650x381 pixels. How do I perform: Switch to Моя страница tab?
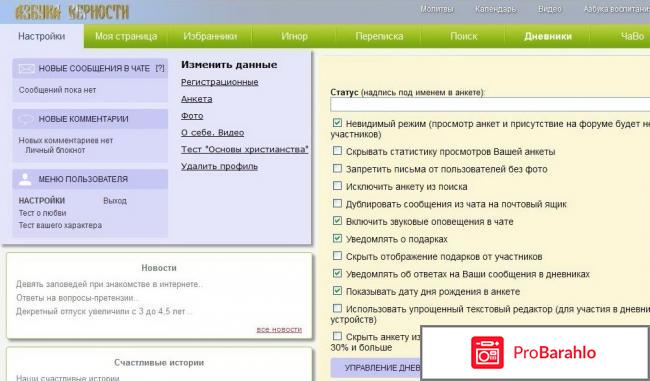tap(126, 36)
